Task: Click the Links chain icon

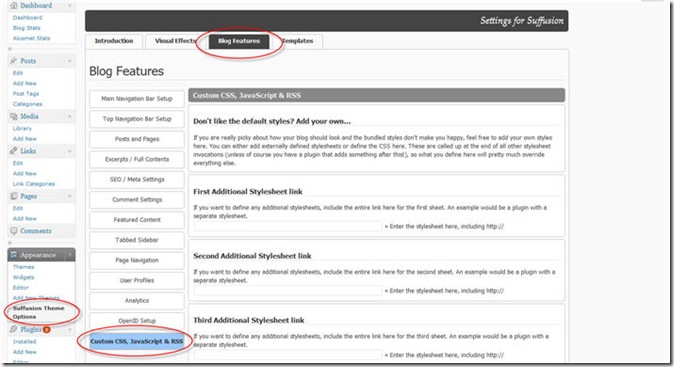Action: pos(14,151)
